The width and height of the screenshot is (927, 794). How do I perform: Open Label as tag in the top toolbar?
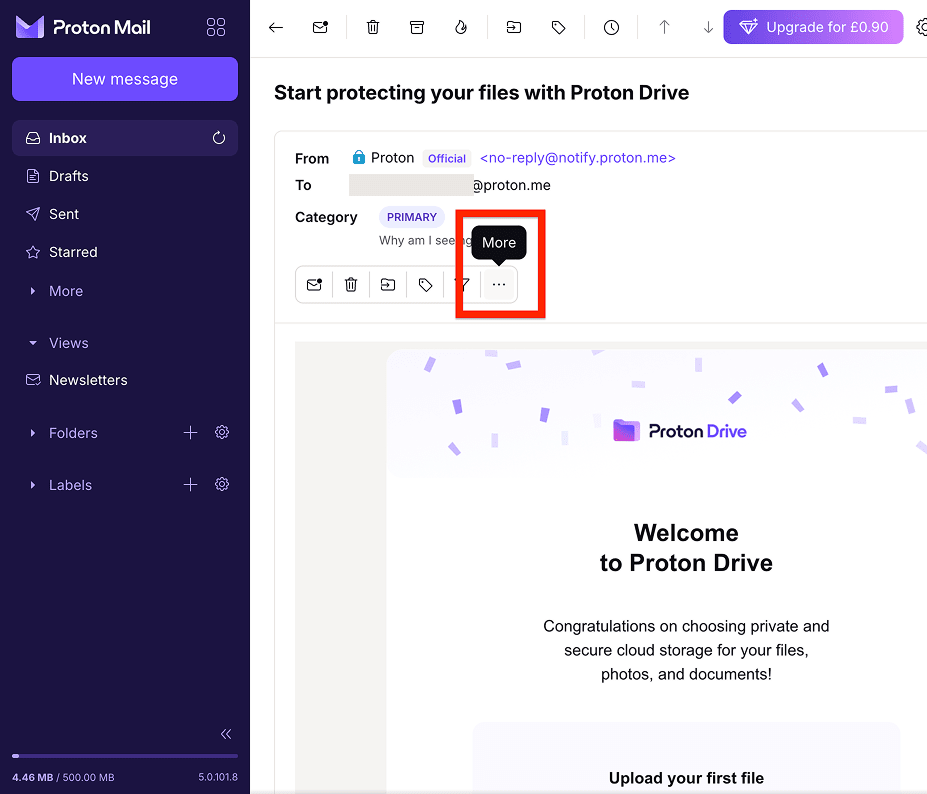click(558, 27)
